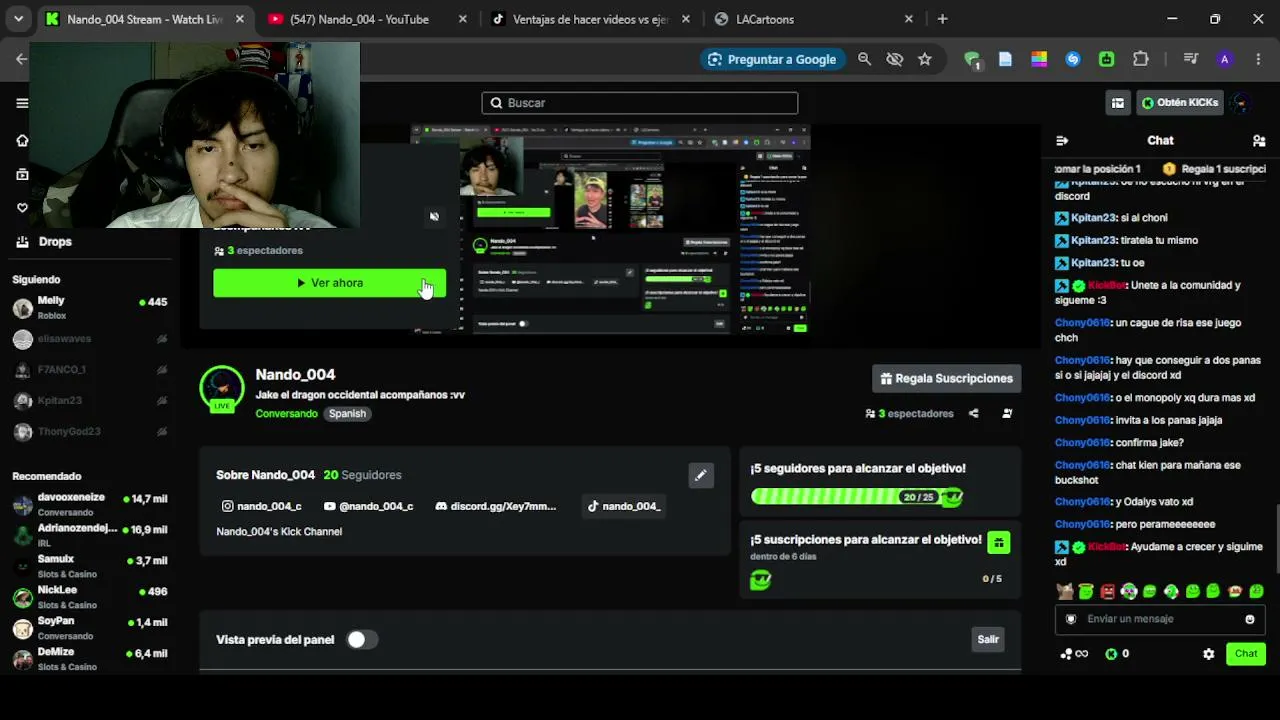Open the profile avatar menu on Kick
This screenshot has height=720, width=1280.
tap(1241, 103)
